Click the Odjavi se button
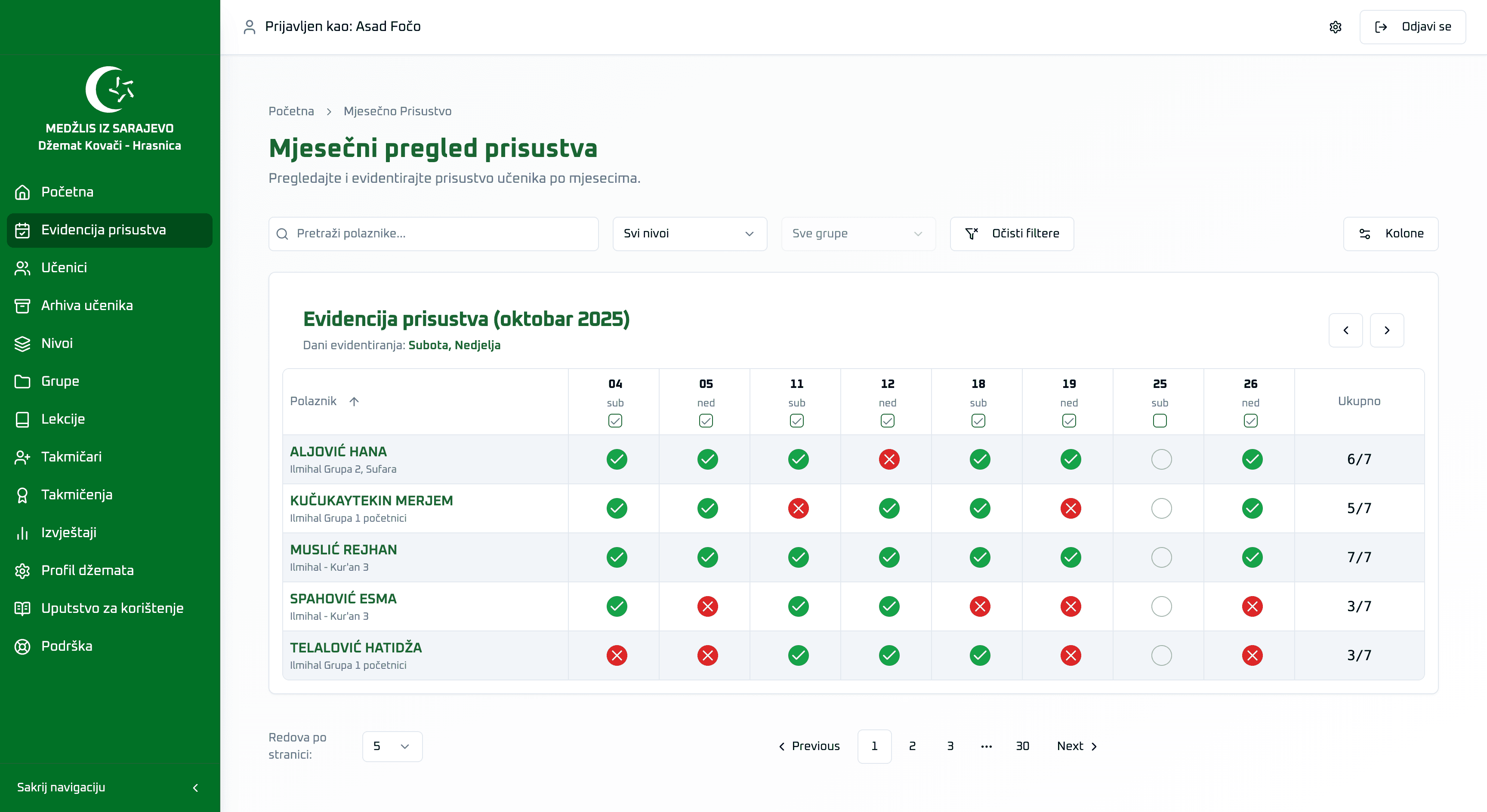The width and height of the screenshot is (1487, 812). tap(1413, 27)
